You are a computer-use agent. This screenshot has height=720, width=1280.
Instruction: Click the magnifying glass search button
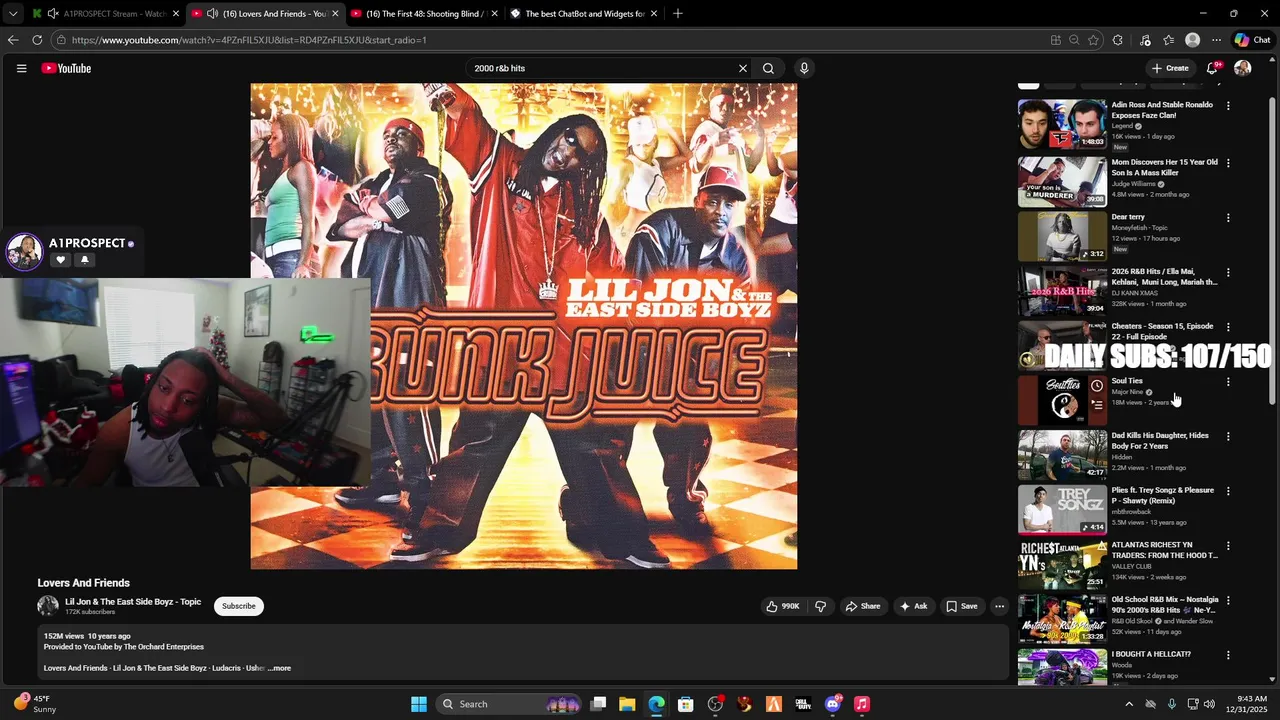tap(768, 68)
